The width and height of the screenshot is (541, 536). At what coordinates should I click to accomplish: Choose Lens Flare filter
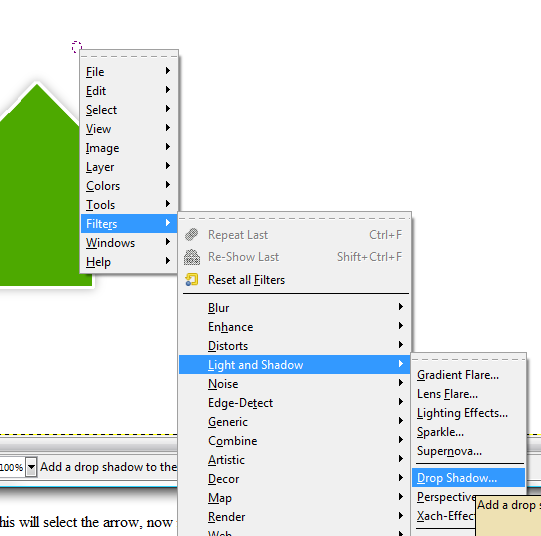tap(469, 394)
